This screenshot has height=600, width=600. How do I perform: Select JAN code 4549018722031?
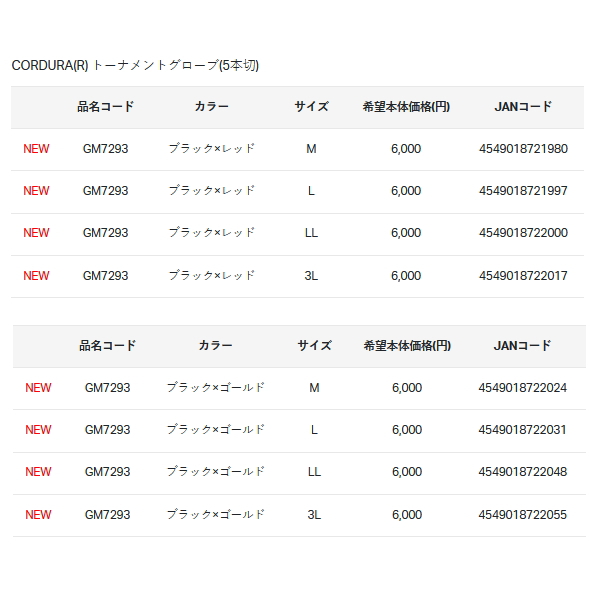point(522,430)
